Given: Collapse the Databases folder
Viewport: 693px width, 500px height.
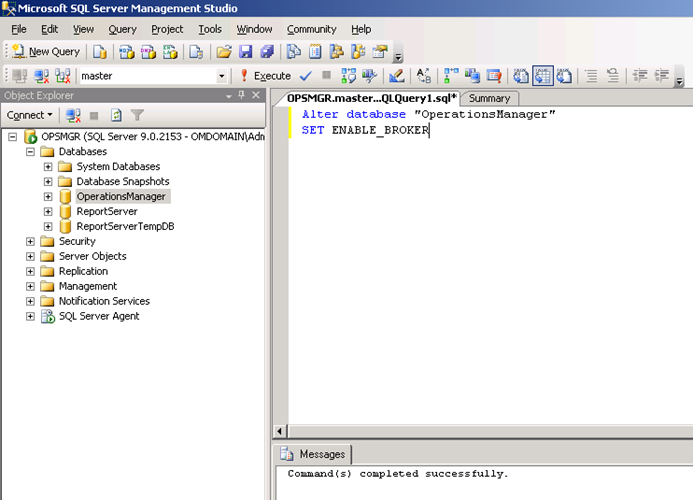Looking at the screenshot, I should coord(30,152).
